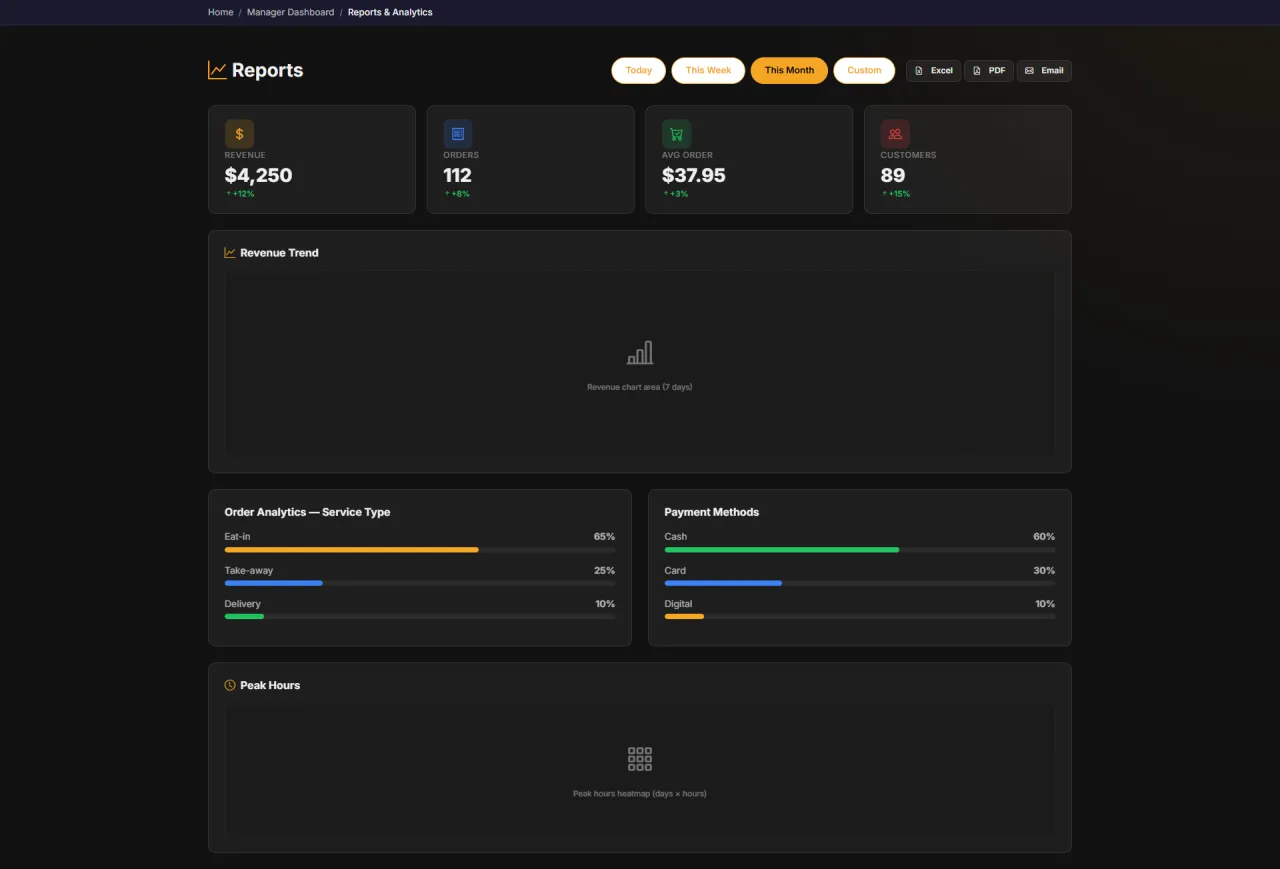Click the Orders list icon
This screenshot has width=1280, height=869.
click(x=458, y=134)
